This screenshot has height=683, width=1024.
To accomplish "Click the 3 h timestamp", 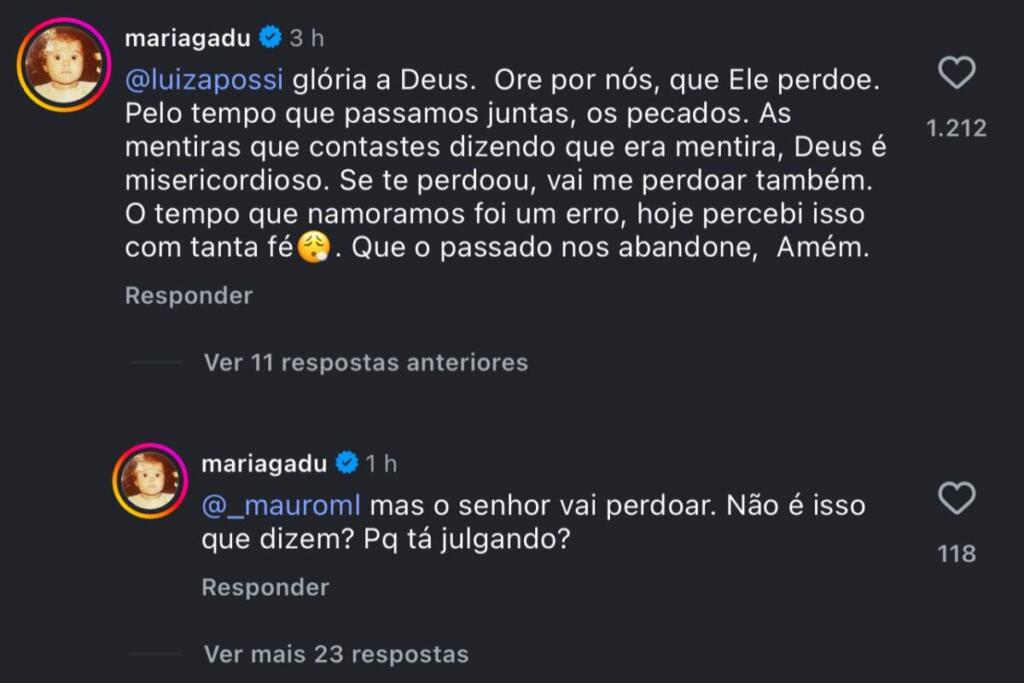I will [x=307, y=39].
